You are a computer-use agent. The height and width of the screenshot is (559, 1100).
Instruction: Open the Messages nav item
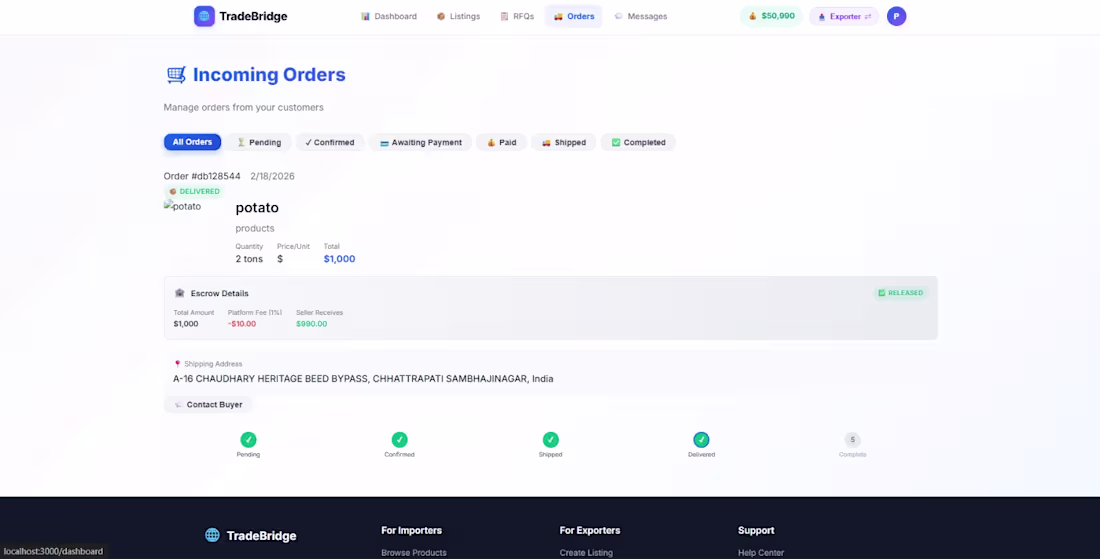(x=640, y=16)
